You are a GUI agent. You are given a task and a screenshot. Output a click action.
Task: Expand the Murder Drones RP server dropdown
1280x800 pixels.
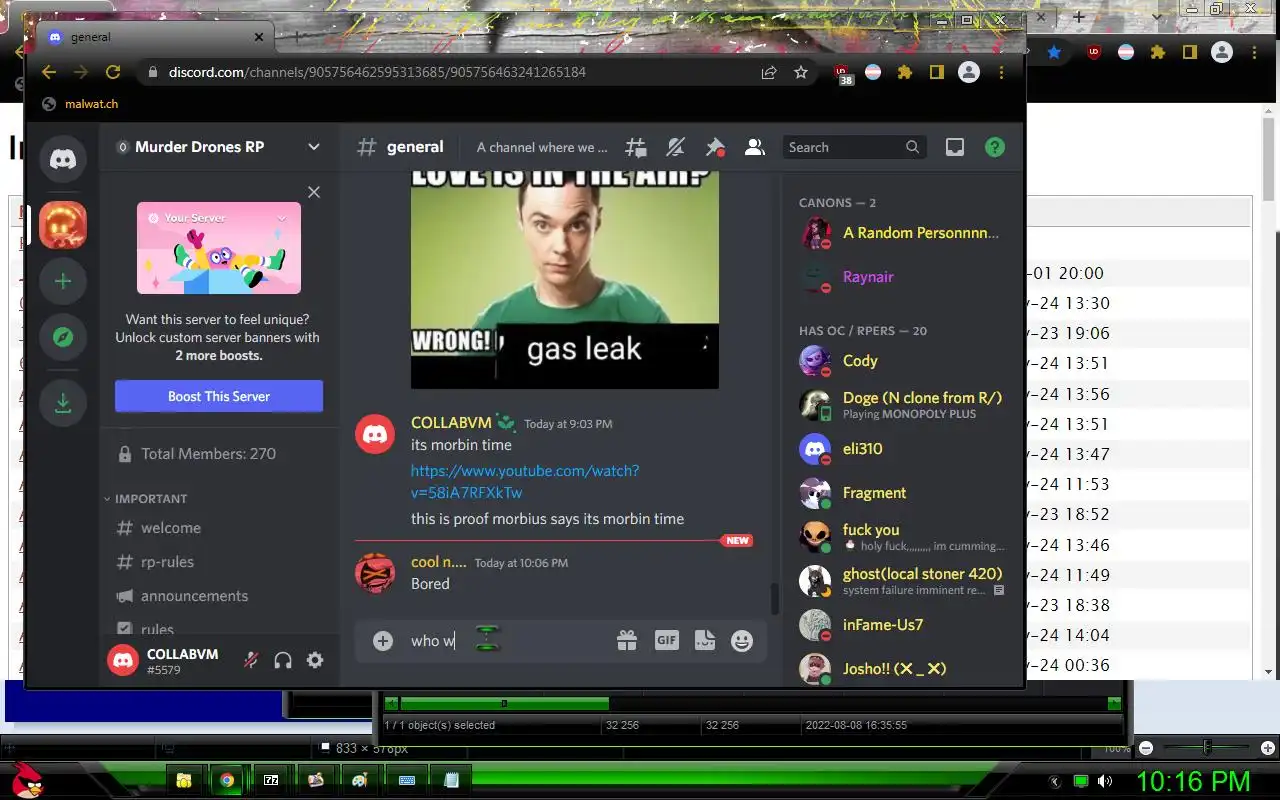click(314, 147)
